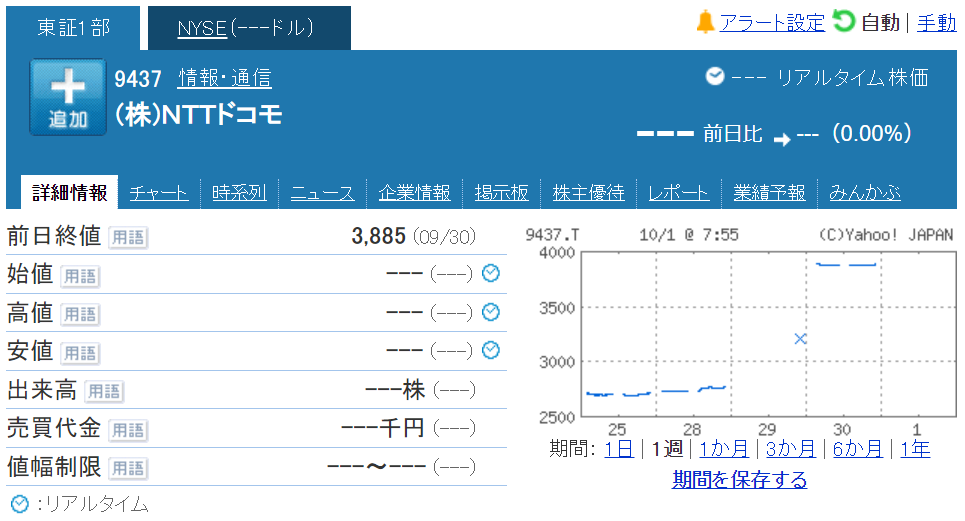Select the 詳細情報 tab
Image resolution: width=965 pixels, height=521 pixels.
point(70,193)
